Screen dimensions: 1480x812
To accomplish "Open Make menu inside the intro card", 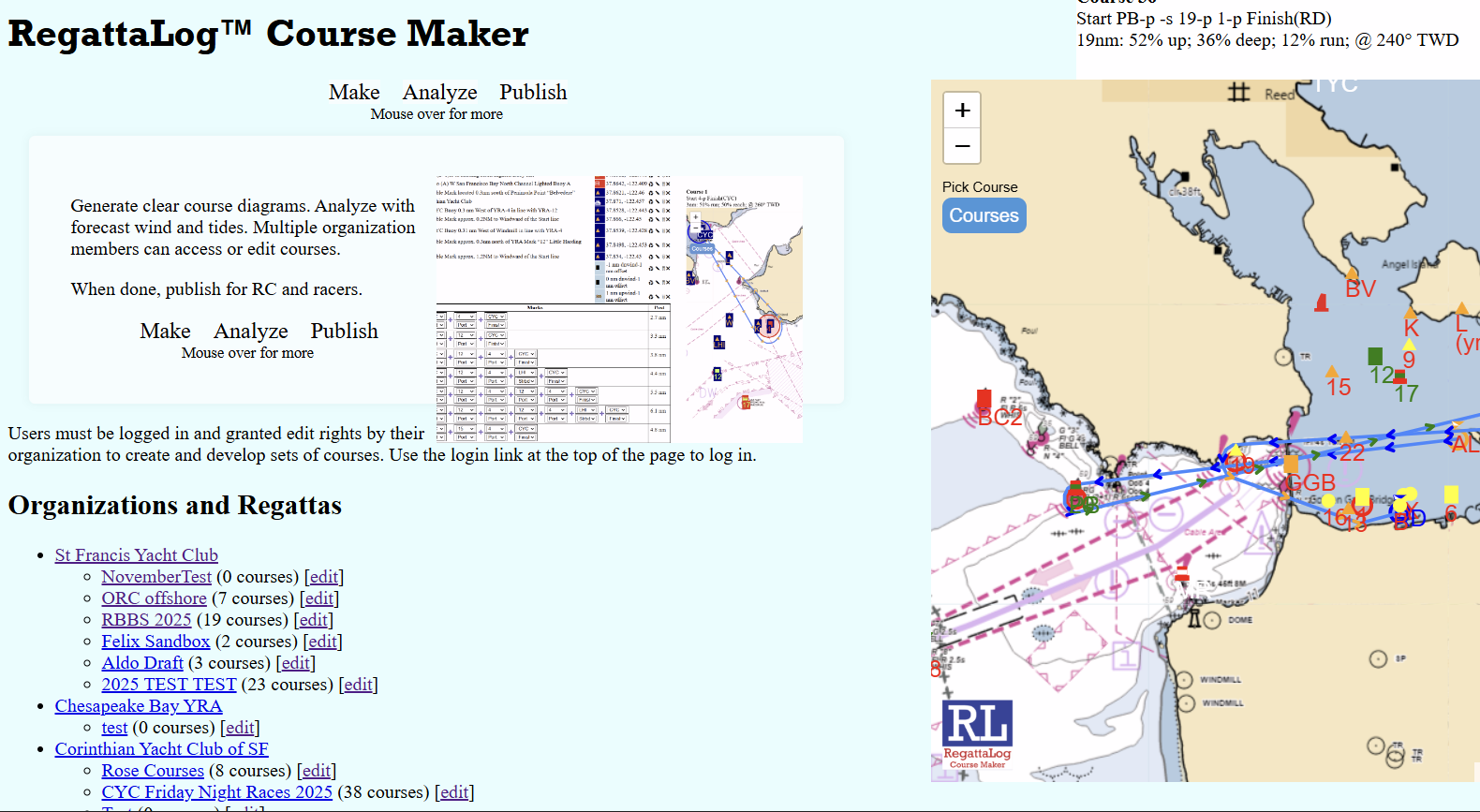I will point(166,331).
